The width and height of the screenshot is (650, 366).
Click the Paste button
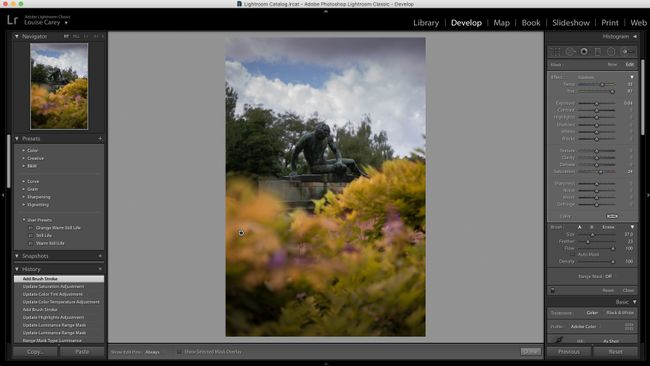[x=82, y=351]
